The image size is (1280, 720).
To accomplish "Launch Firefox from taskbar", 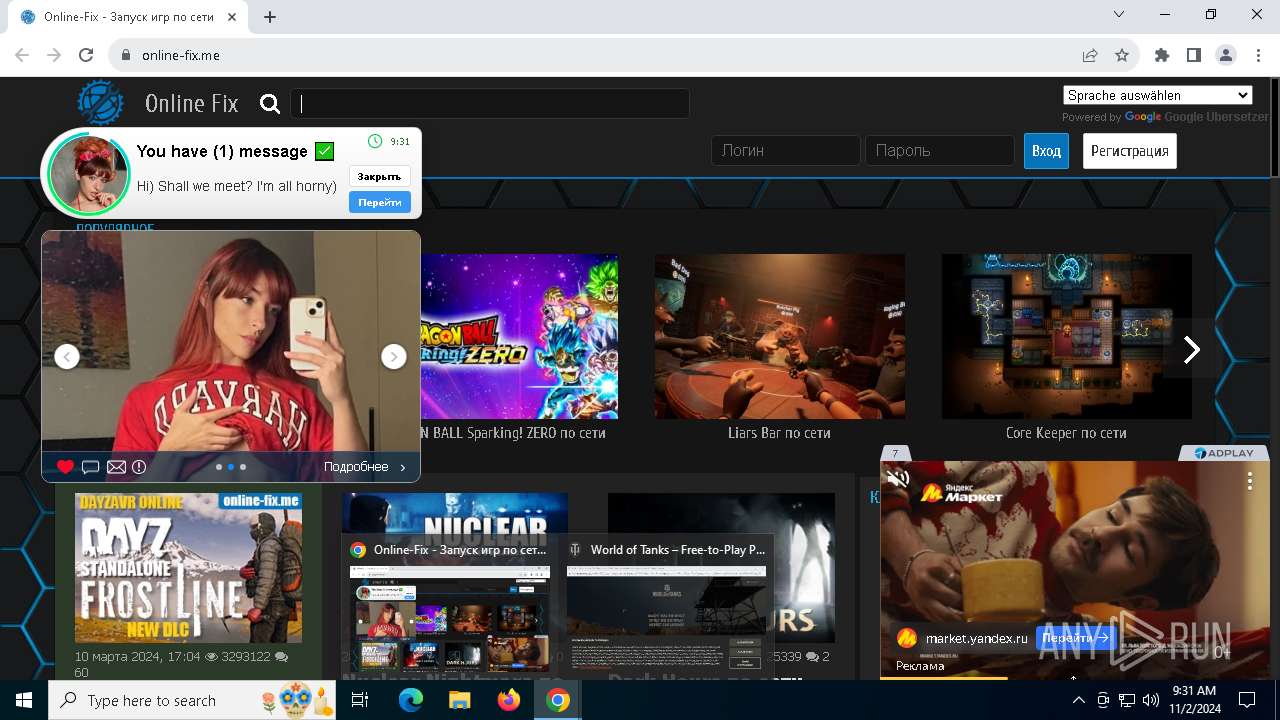I will [x=509, y=700].
